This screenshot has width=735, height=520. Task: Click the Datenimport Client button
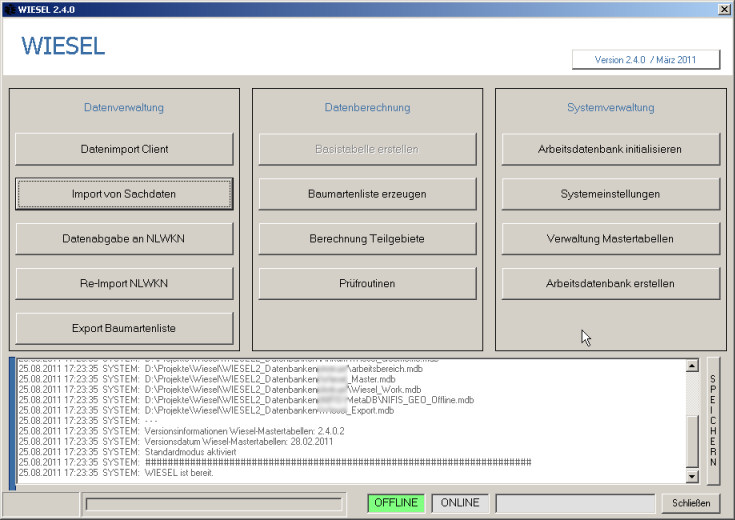click(x=124, y=149)
